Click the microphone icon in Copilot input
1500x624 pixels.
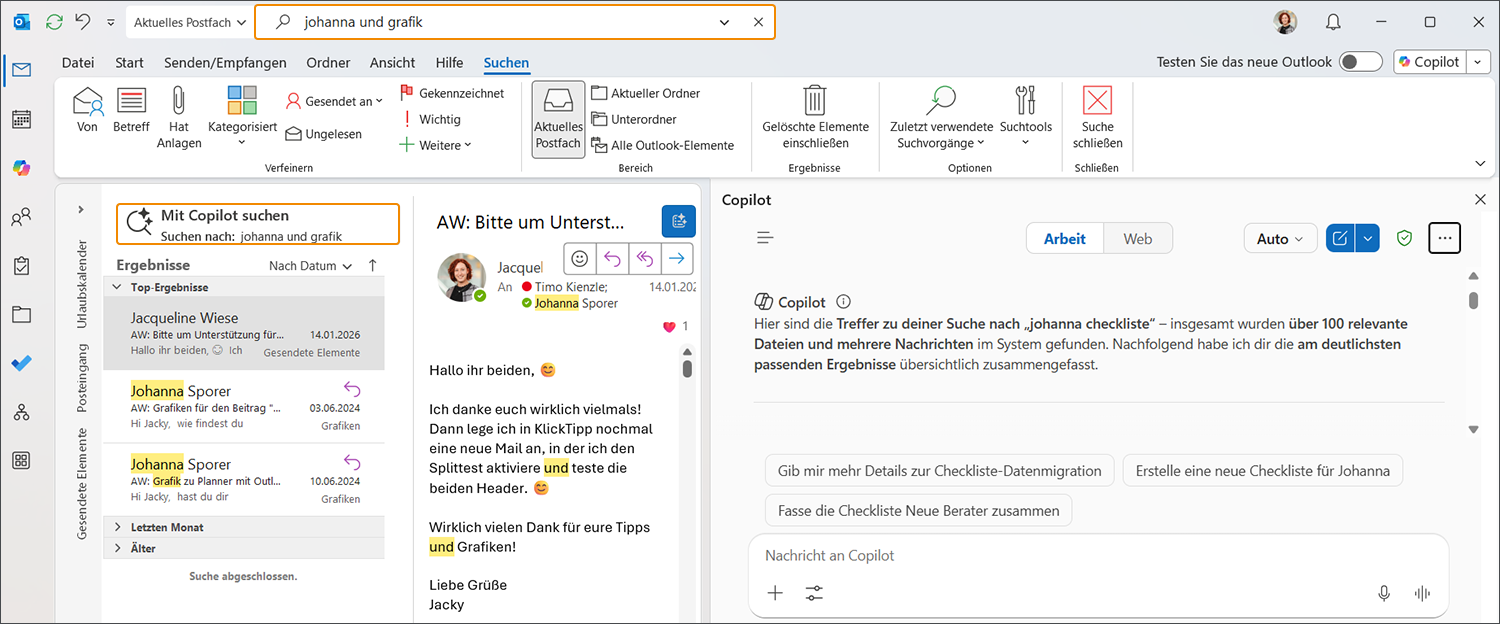(x=1384, y=593)
